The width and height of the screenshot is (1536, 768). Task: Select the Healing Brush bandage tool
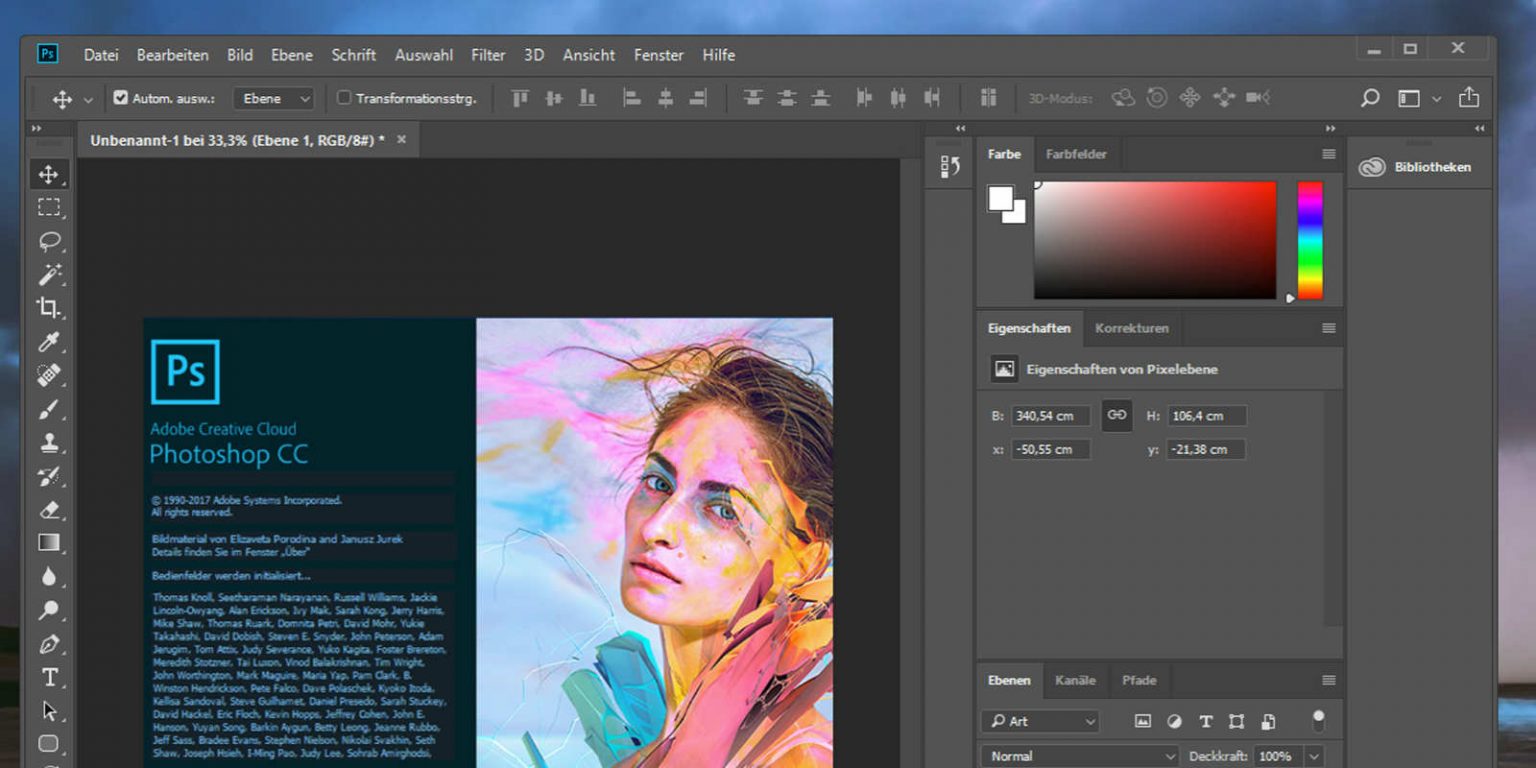click(48, 375)
